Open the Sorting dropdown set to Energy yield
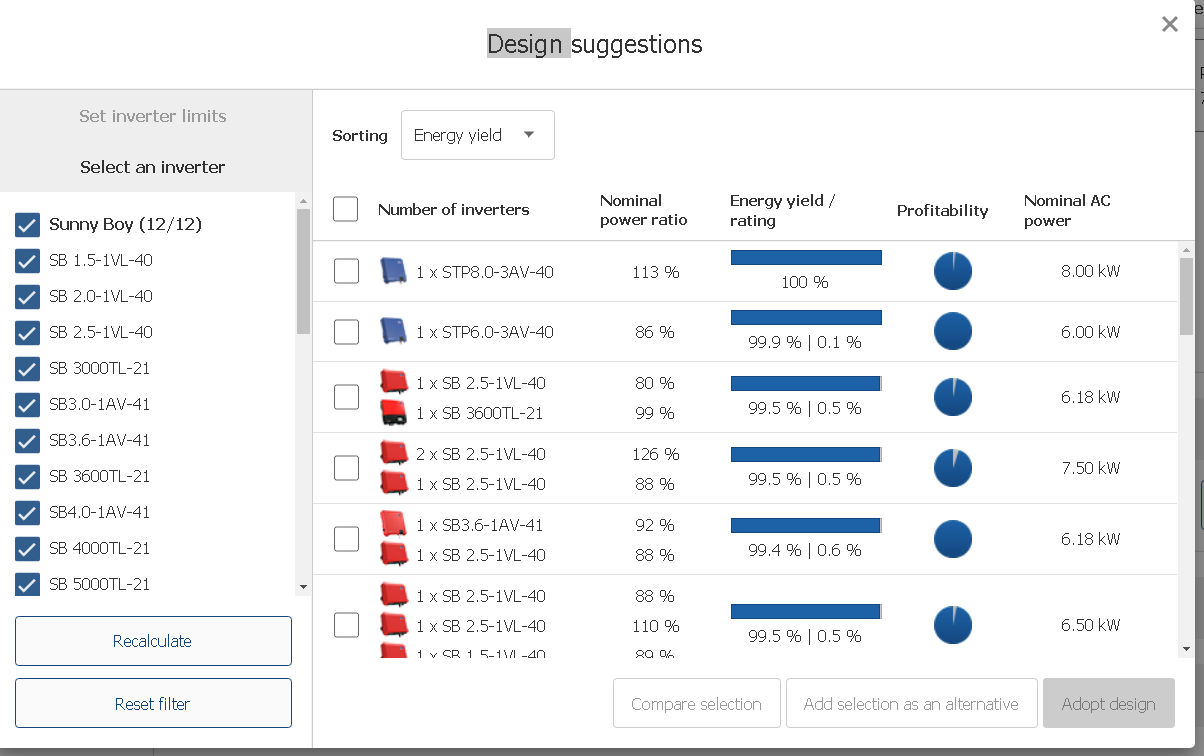 pyautogui.click(x=478, y=135)
